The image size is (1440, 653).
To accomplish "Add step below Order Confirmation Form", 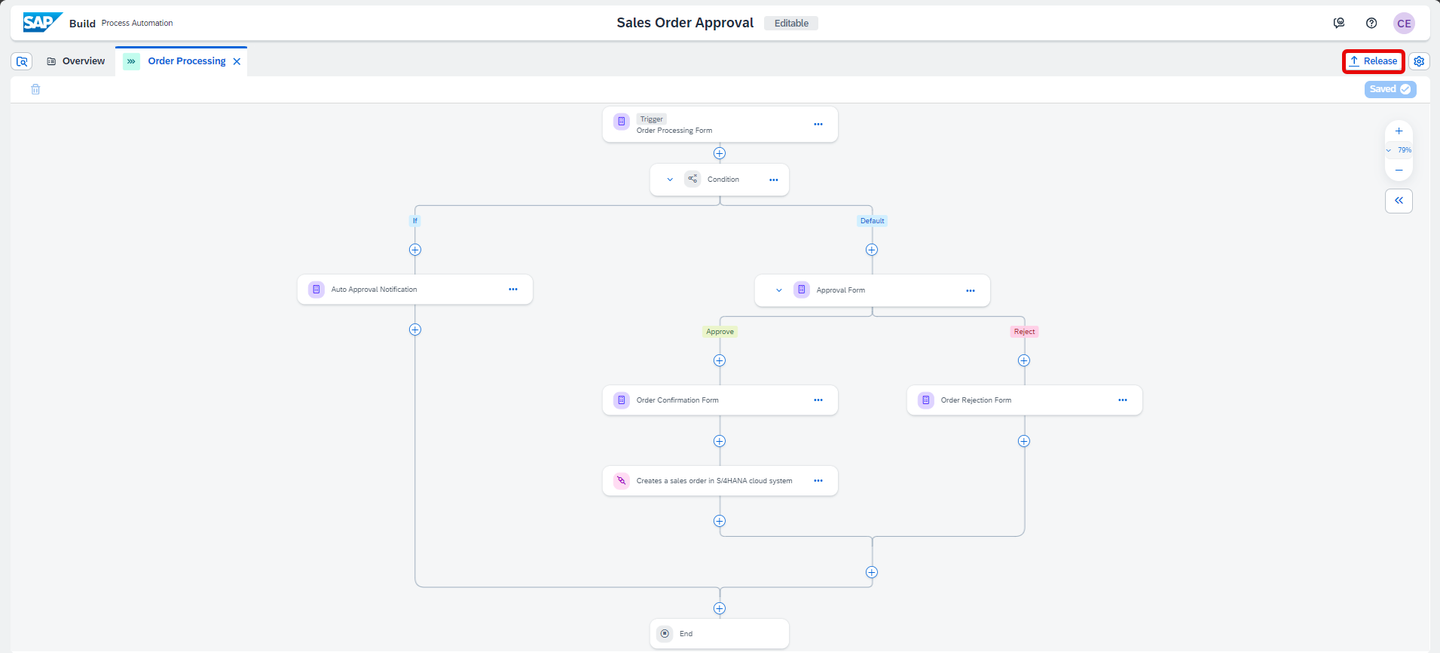I will [x=719, y=441].
